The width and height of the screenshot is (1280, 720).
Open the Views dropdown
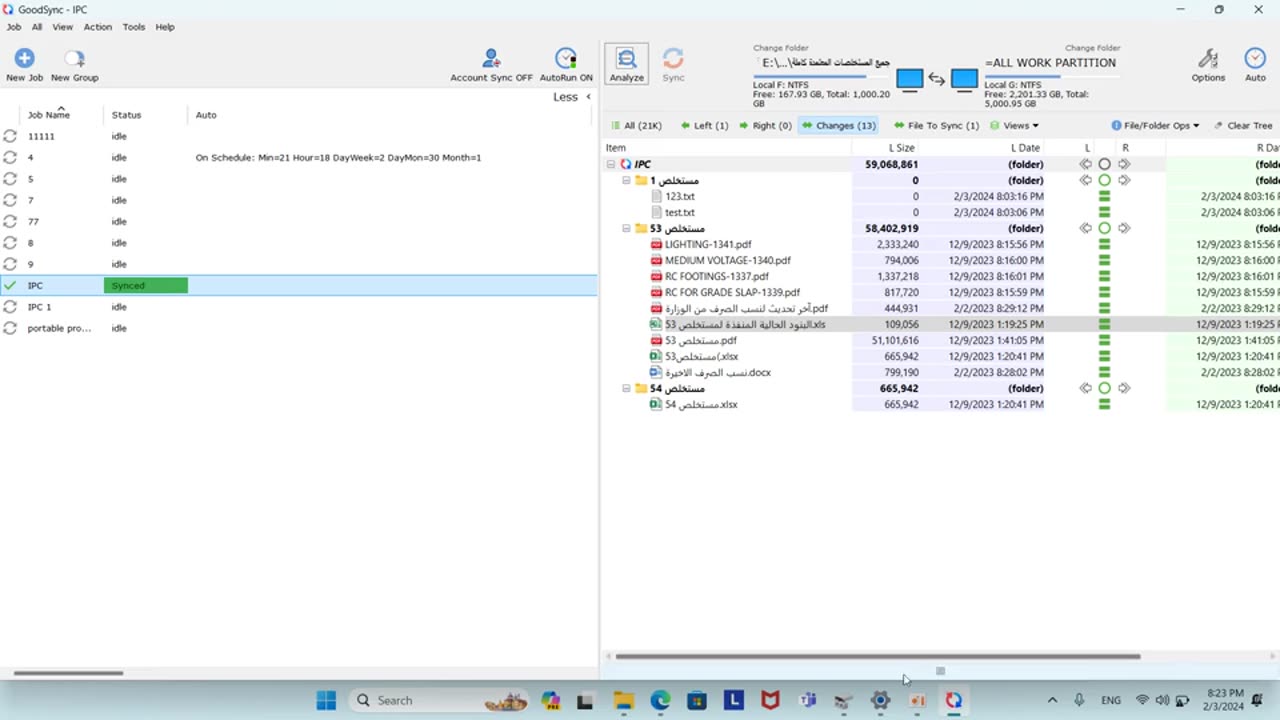[x=1014, y=125]
